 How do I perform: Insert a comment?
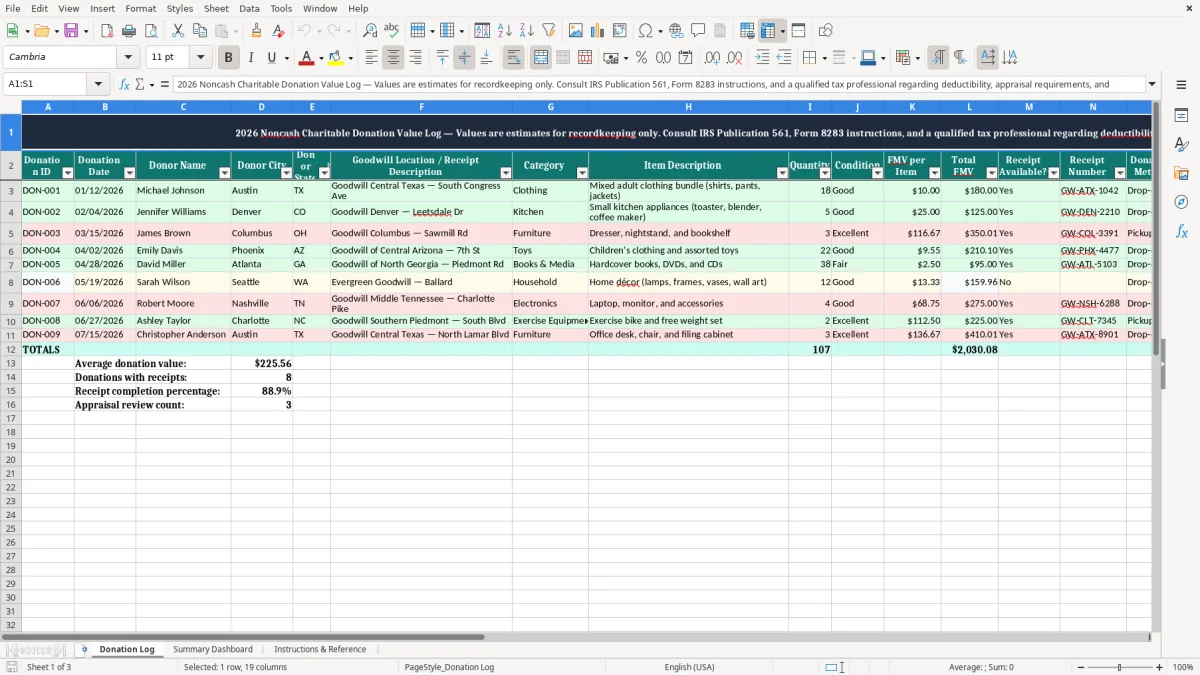point(698,31)
